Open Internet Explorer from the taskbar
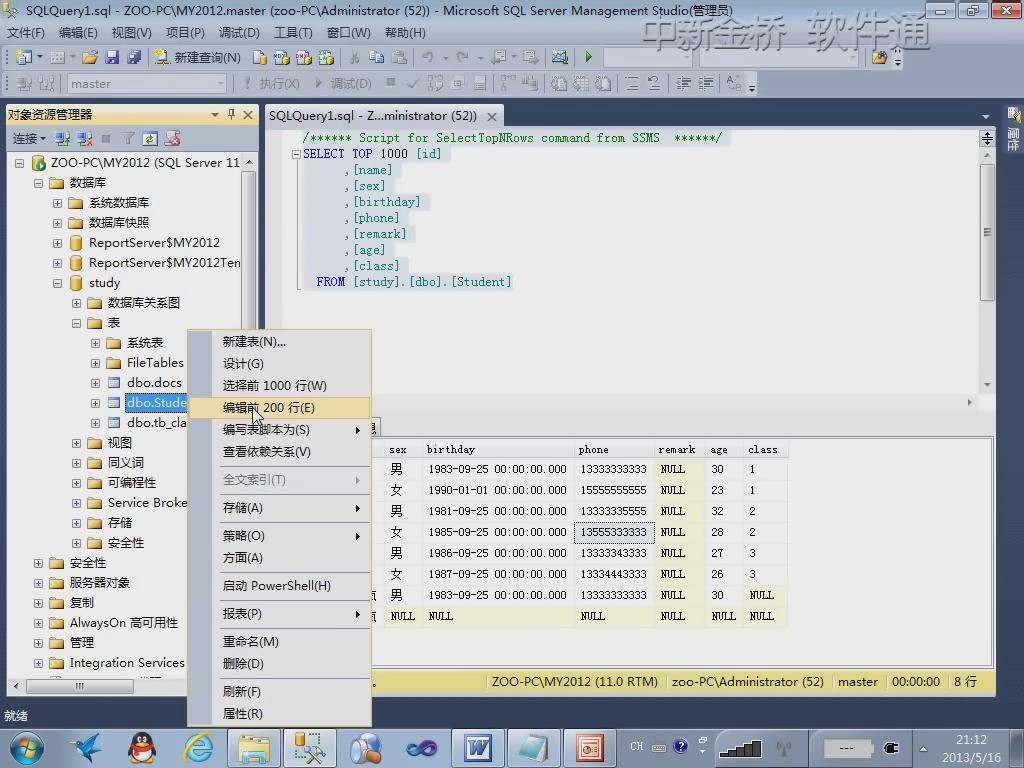 click(x=198, y=748)
